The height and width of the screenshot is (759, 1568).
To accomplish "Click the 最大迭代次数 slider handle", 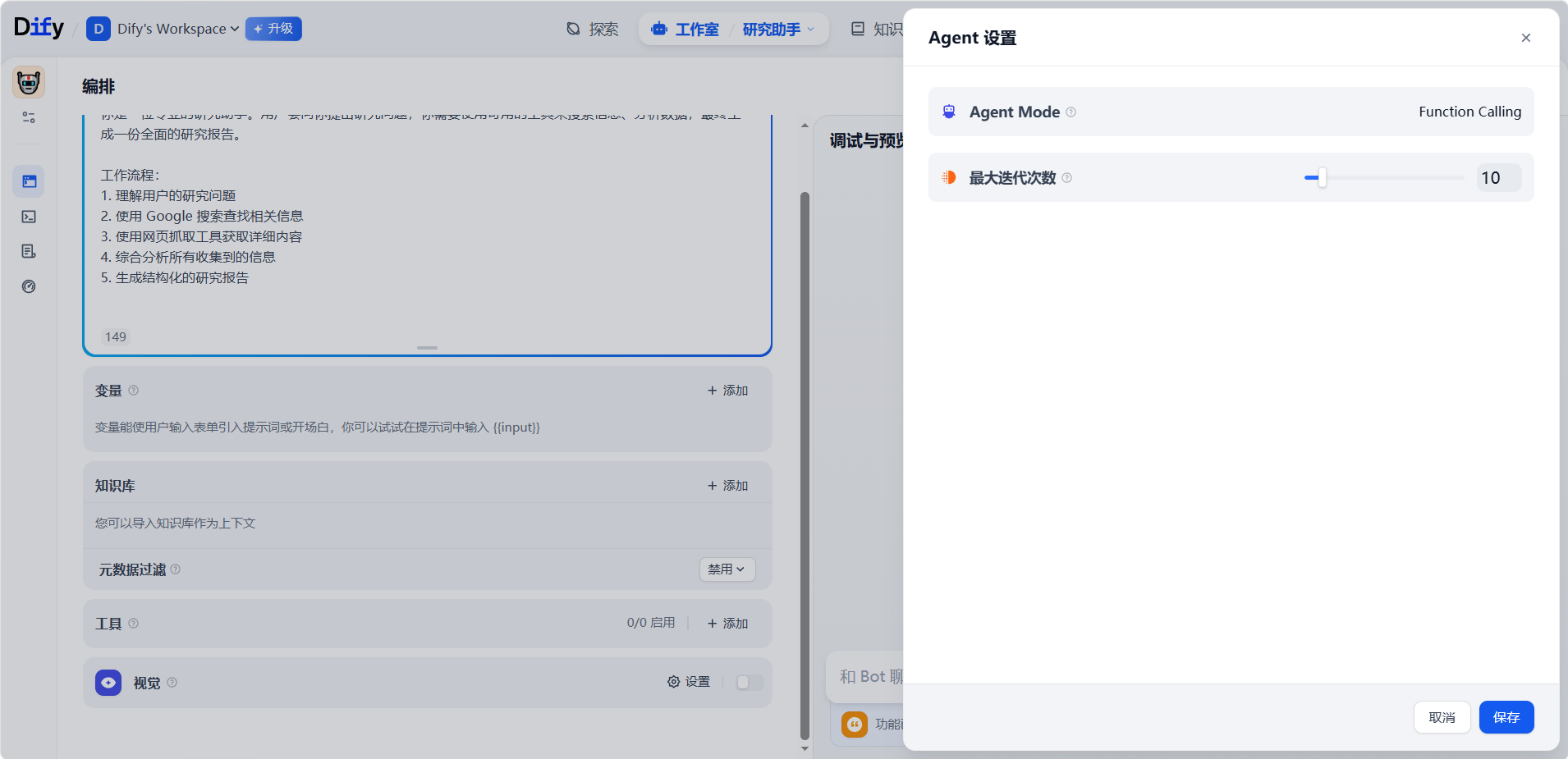I will tap(1322, 178).
